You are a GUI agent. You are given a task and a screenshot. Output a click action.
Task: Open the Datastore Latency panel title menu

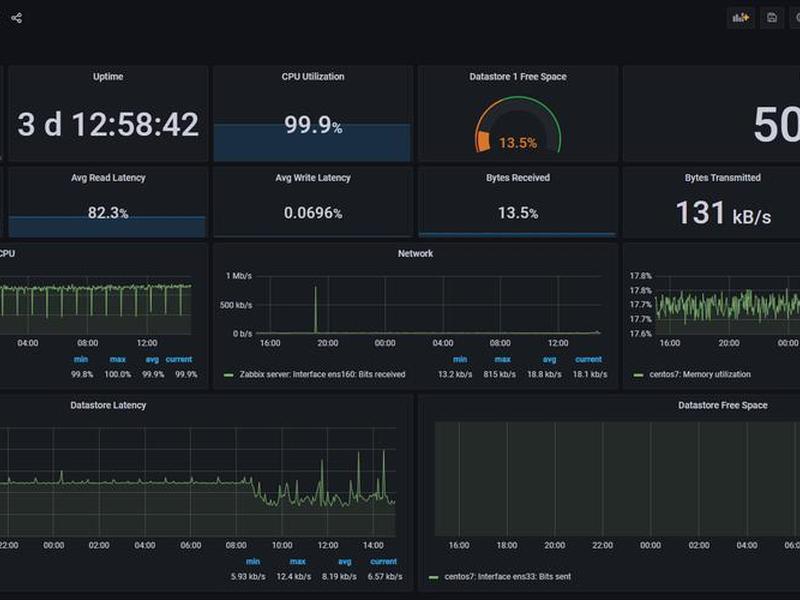(108, 405)
